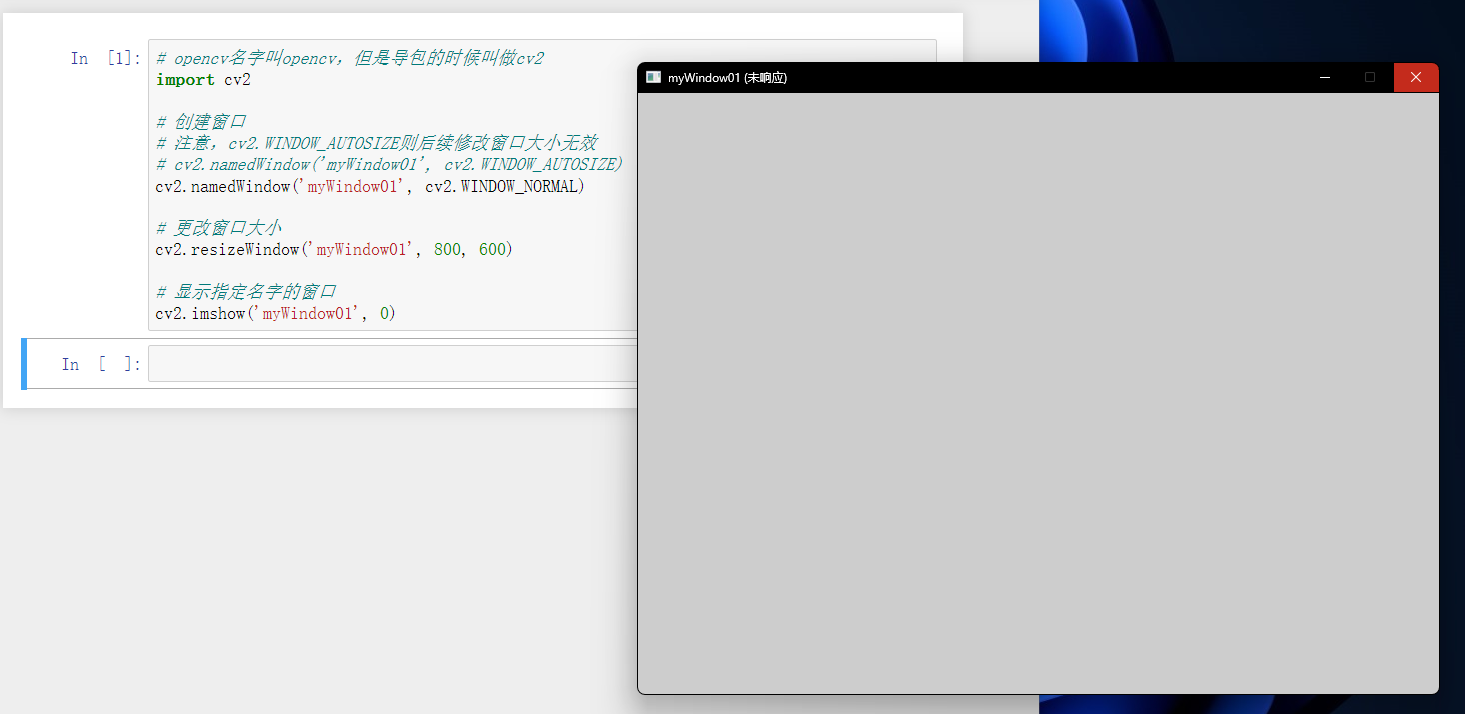Select the empty In [ ] prompt label
Screen dimensions: 1465x714
coord(100,364)
